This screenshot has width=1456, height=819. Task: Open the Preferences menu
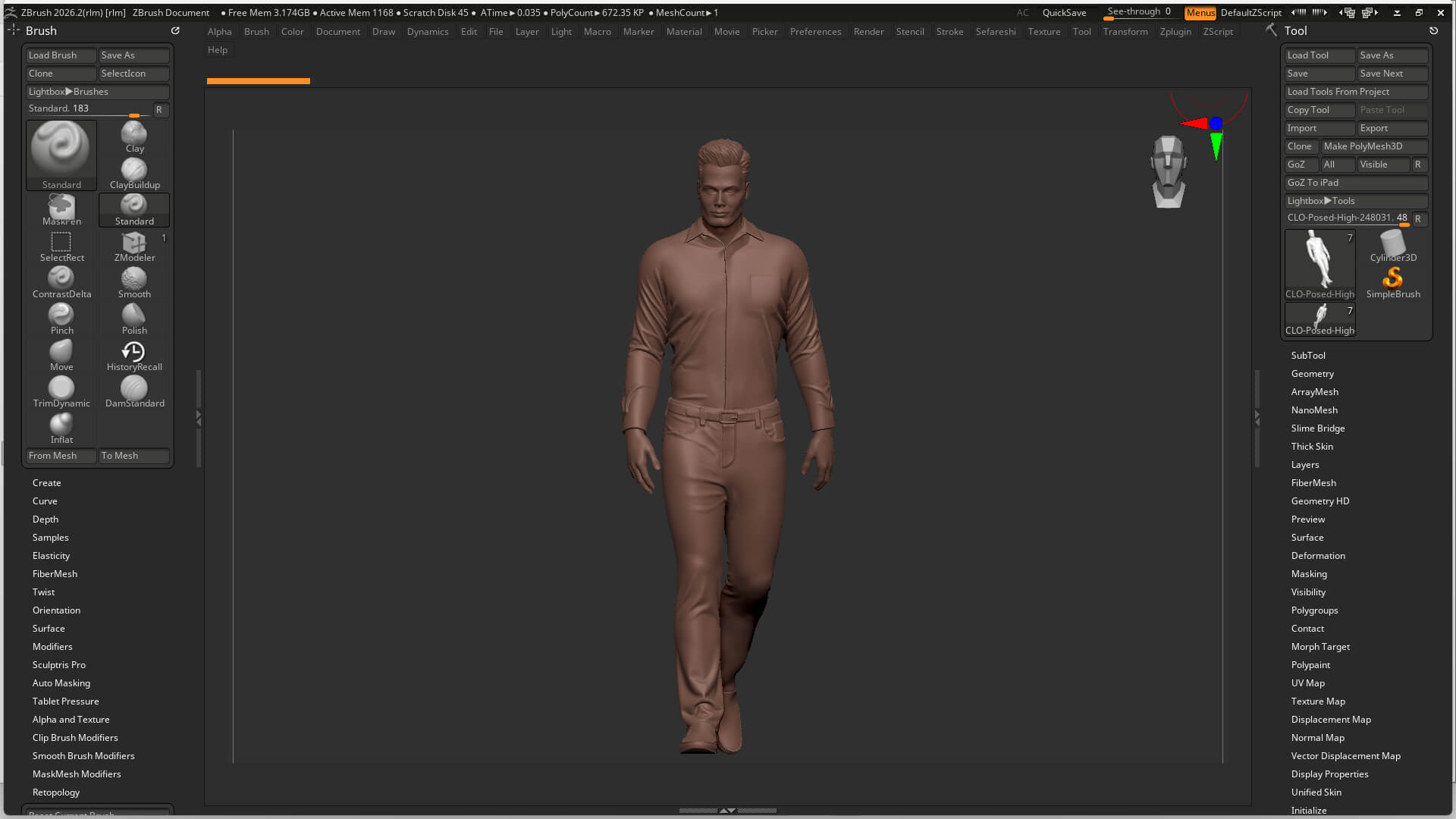pyautogui.click(x=815, y=32)
